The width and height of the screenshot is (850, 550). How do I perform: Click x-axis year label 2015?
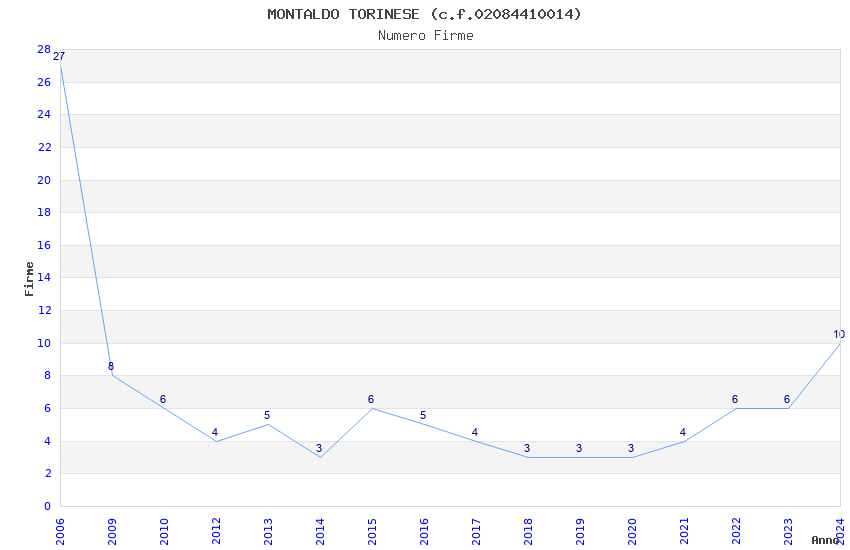(x=372, y=532)
